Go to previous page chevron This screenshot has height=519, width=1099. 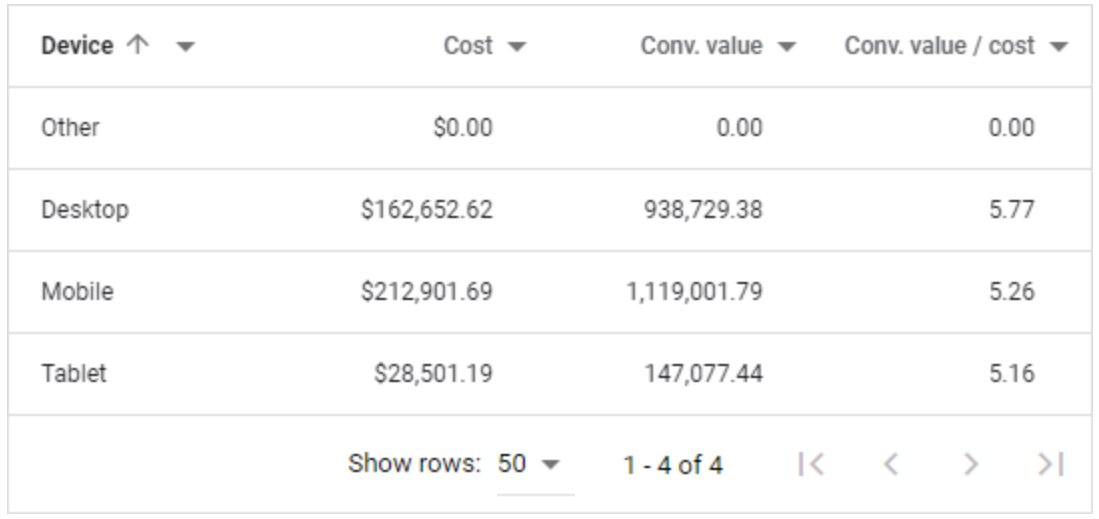891,464
